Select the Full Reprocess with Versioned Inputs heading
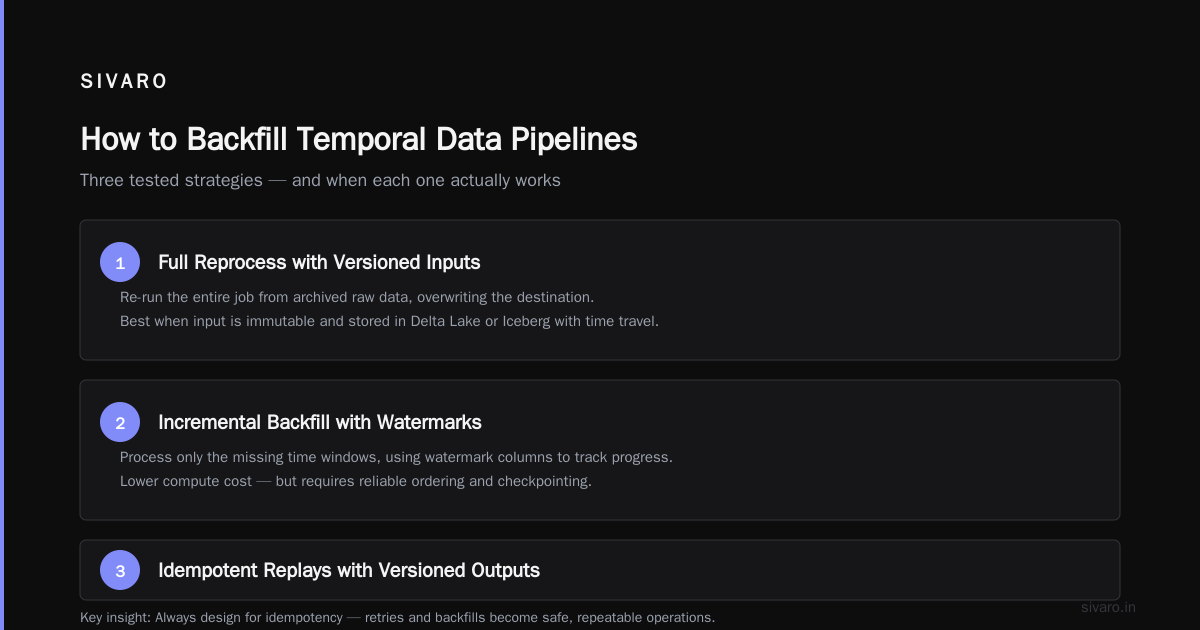Viewport: 1200px width, 630px height. 319,262
